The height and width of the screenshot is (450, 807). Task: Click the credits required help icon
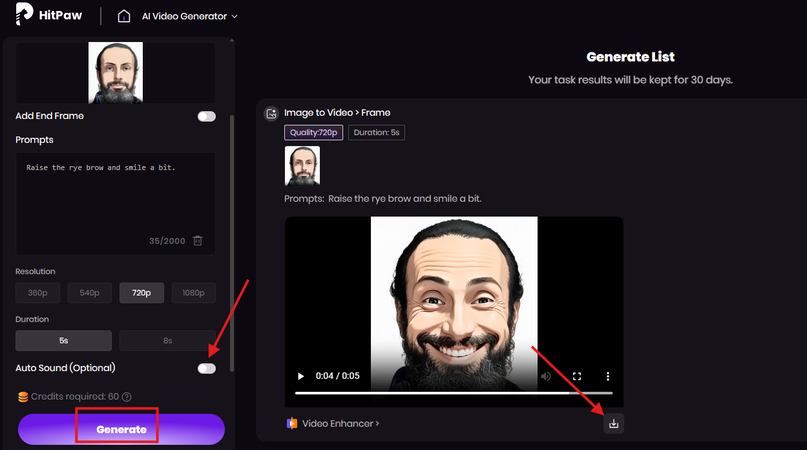[127, 397]
